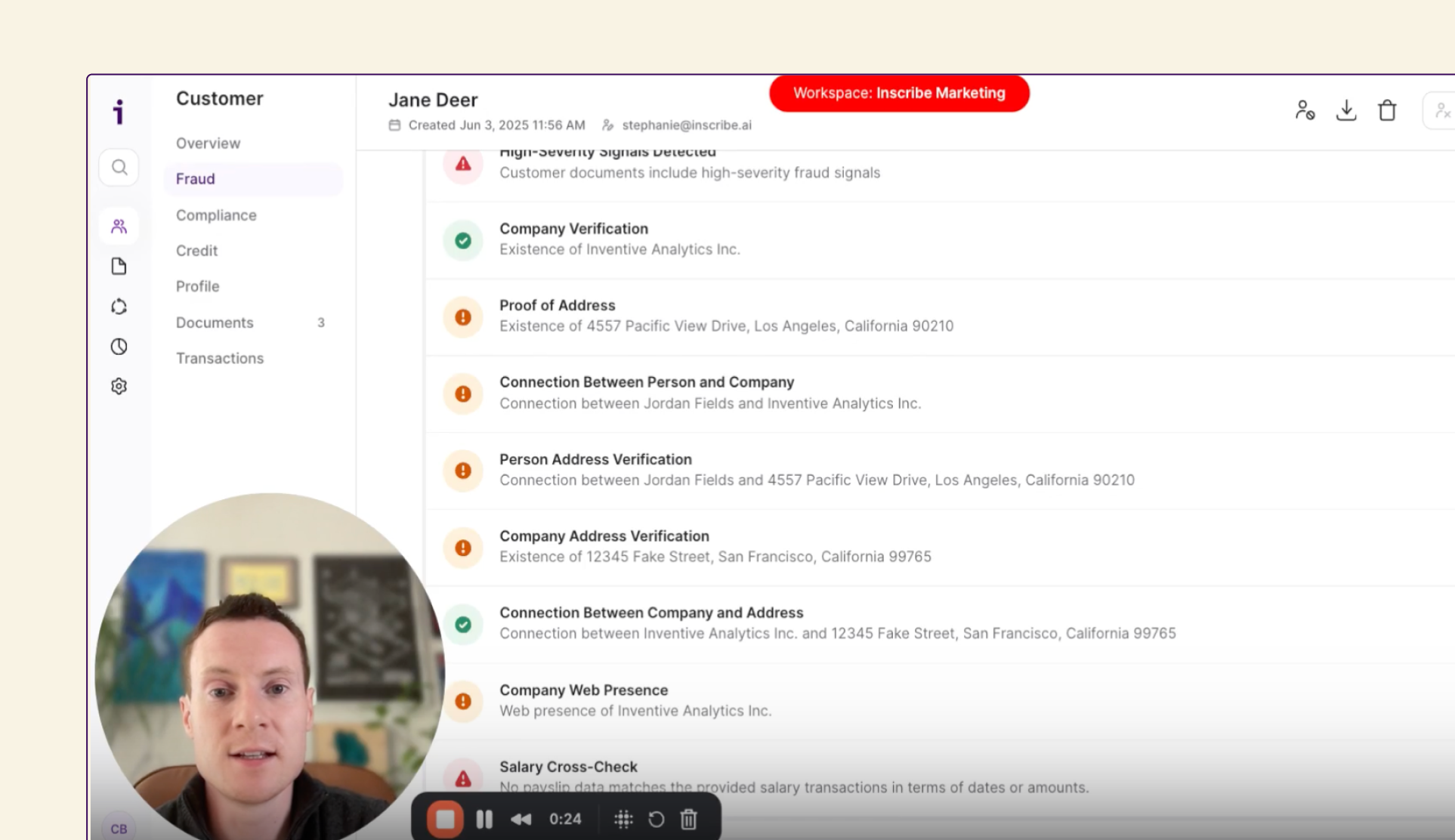Viewport: 1455px width, 840px height.
Task: Open the Company Verification check row
Action: 940,240
